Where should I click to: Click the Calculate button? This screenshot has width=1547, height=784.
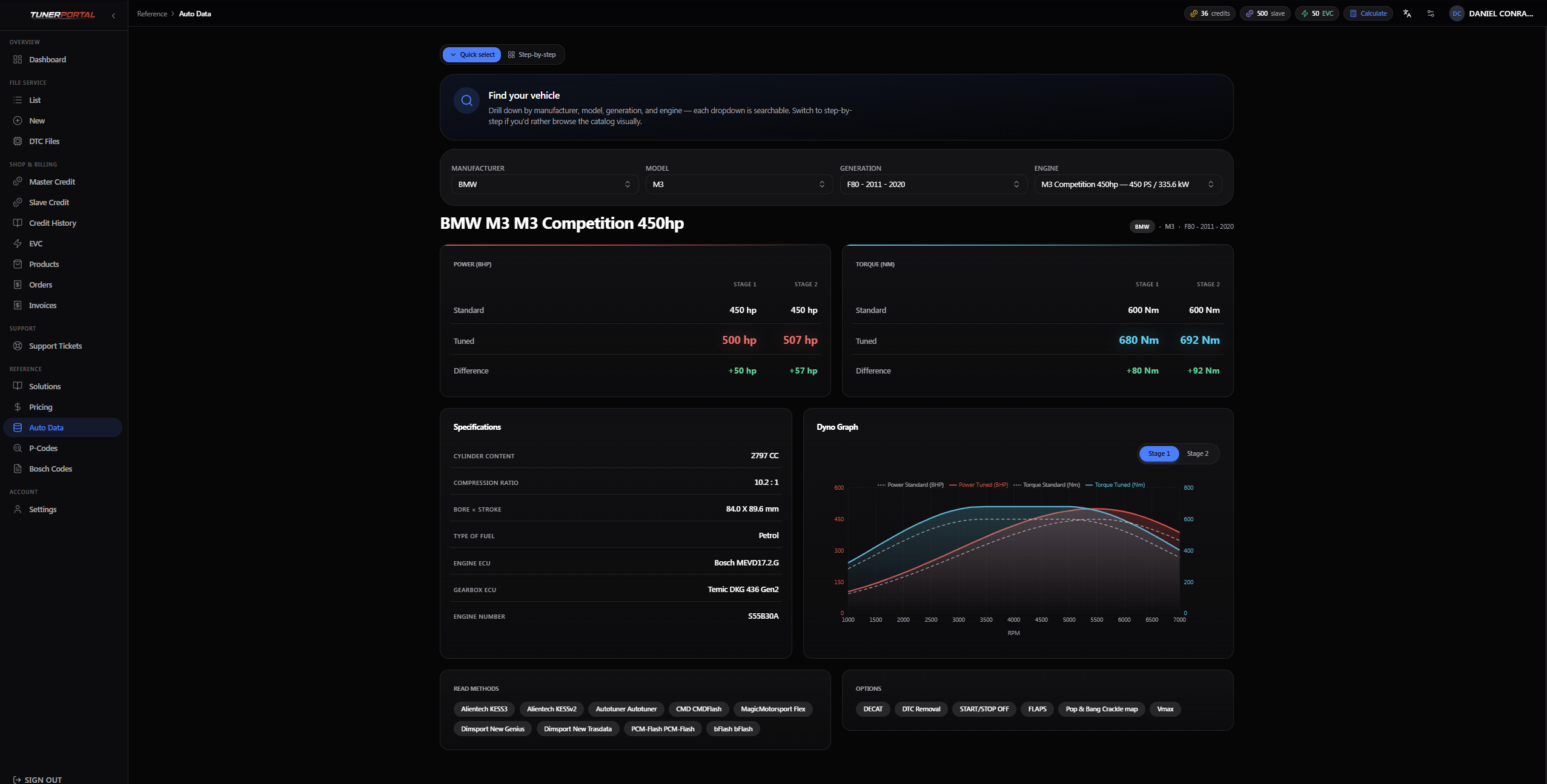(x=1368, y=13)
